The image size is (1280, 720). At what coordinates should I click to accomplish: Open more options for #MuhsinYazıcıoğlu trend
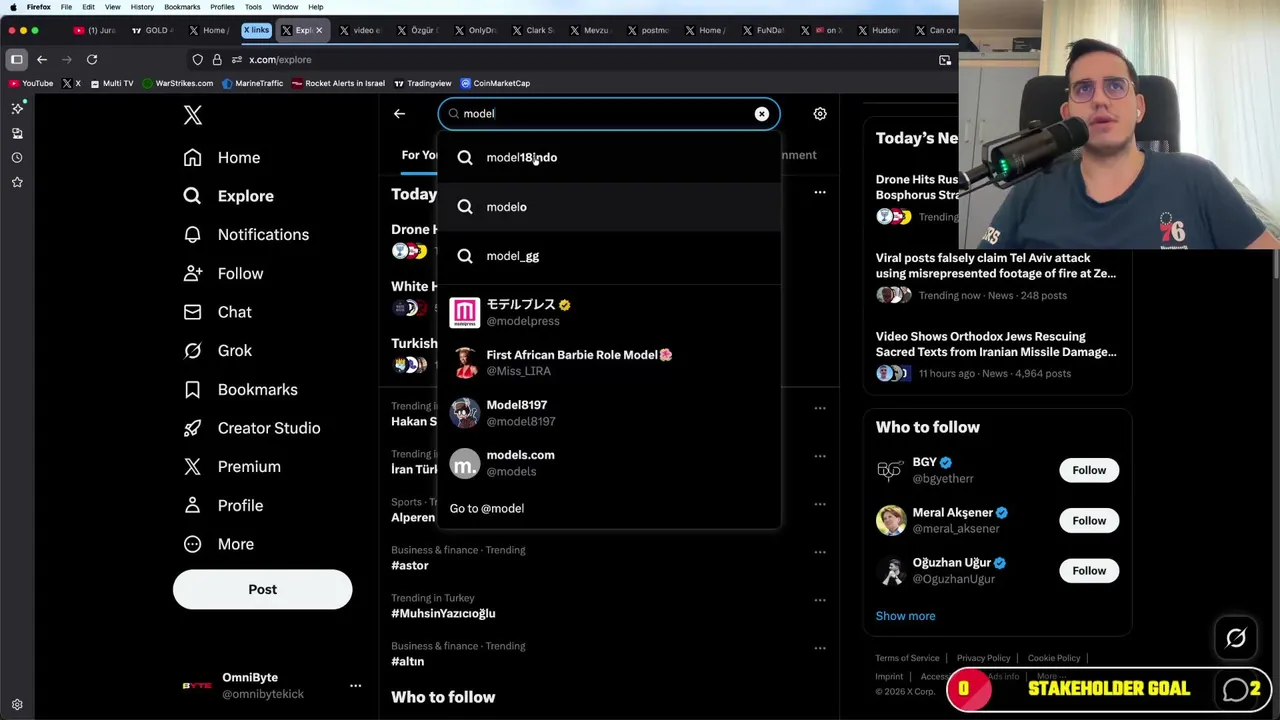click(820, 600)
